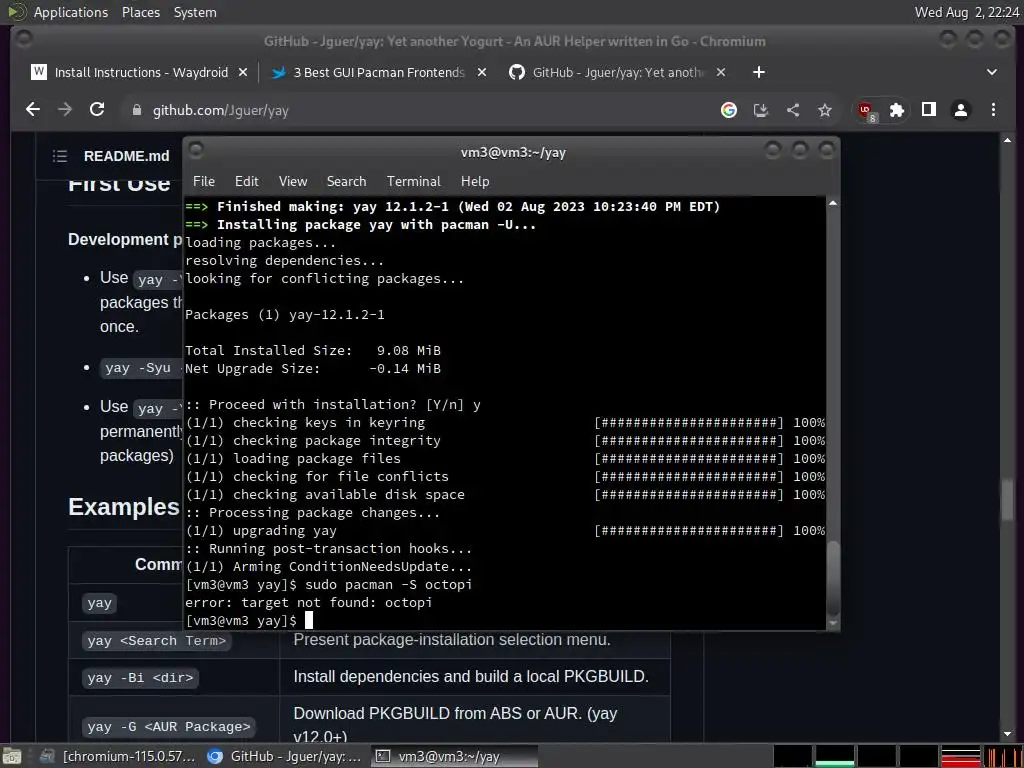1024x768 pixels.
Task: Click the last system monitor graph in panel
Action: pos(1002,756)
